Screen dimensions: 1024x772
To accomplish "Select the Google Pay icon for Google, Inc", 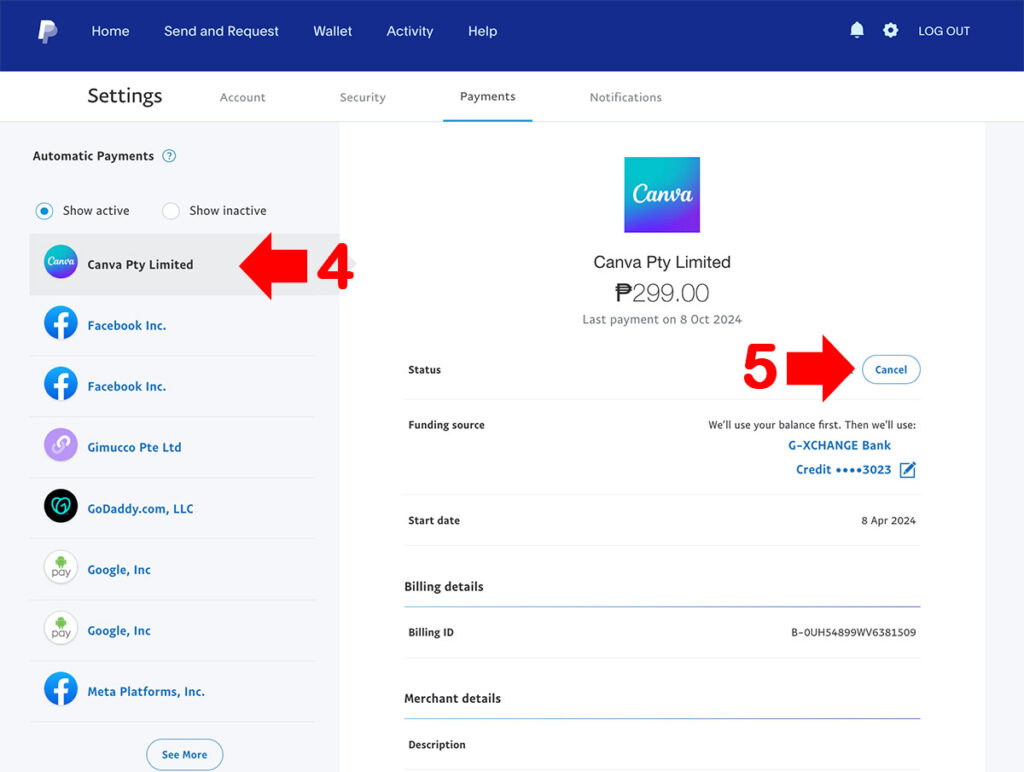I will pyautogui.click(x=61, y=569).
